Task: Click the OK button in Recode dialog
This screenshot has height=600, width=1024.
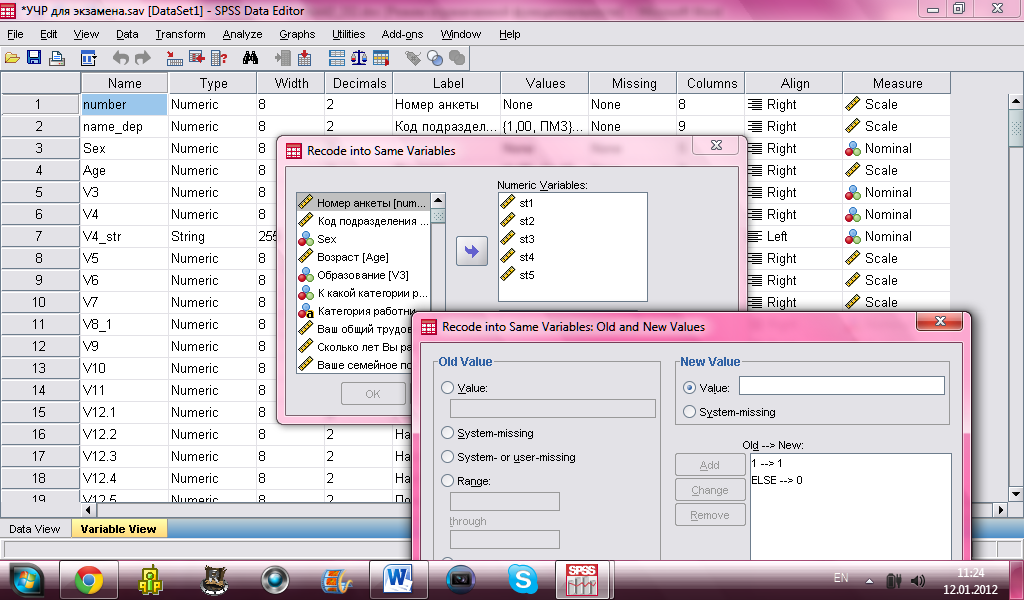Action: pos(373,394)
